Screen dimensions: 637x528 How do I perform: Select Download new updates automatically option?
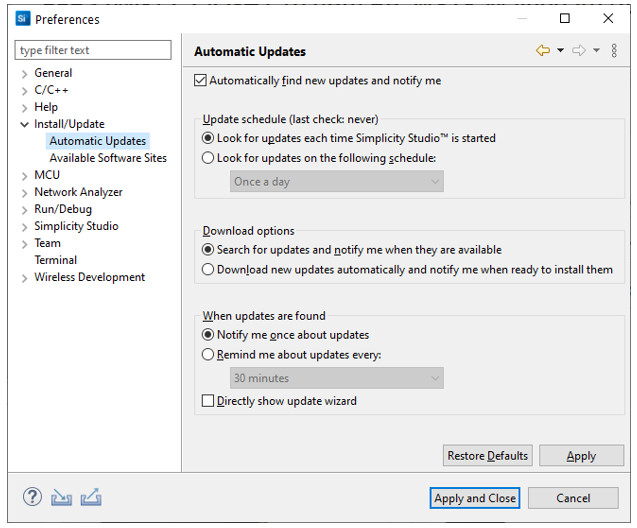click(208, 269)
